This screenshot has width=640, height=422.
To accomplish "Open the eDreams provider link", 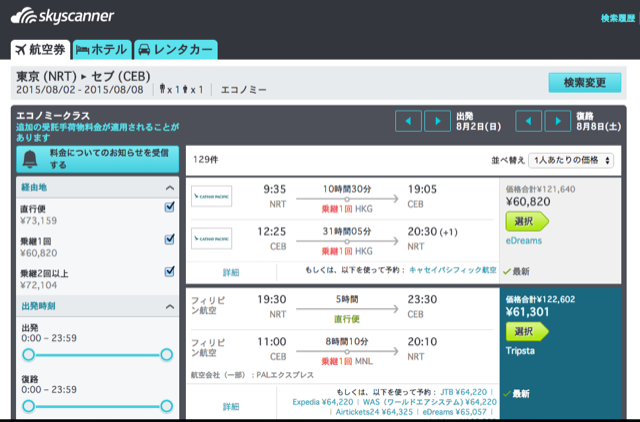I will tap(524, 241).
